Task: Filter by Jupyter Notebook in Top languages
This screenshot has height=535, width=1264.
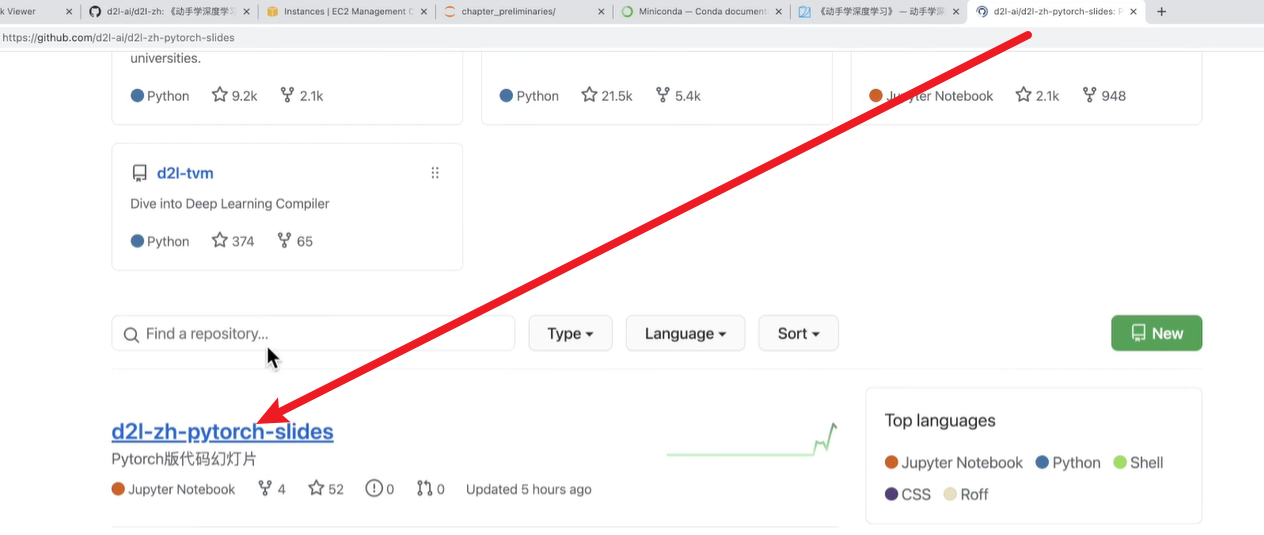Action: 954,463
